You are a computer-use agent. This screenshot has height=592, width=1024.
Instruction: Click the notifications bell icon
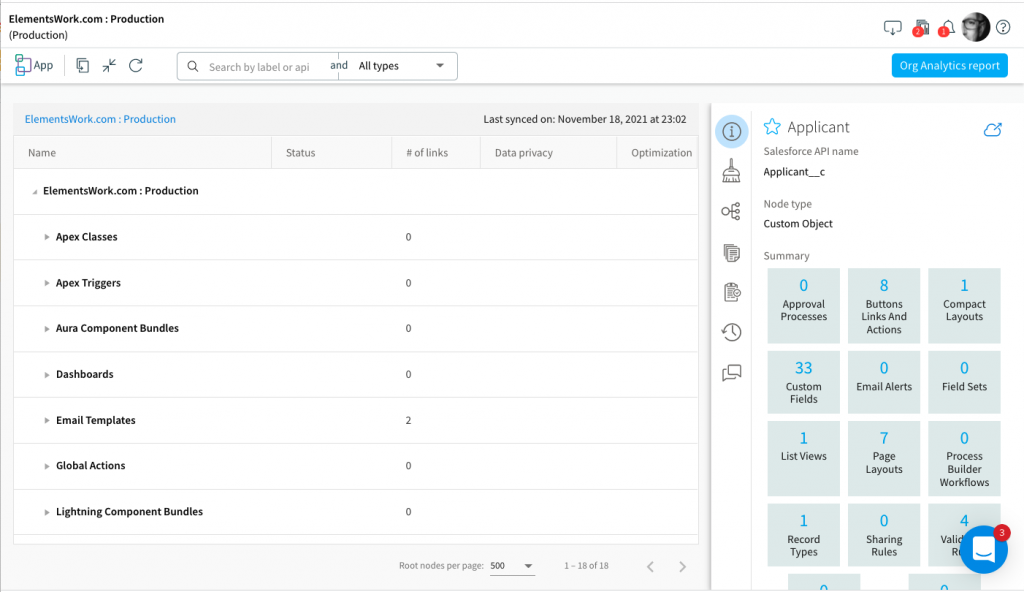946,27
